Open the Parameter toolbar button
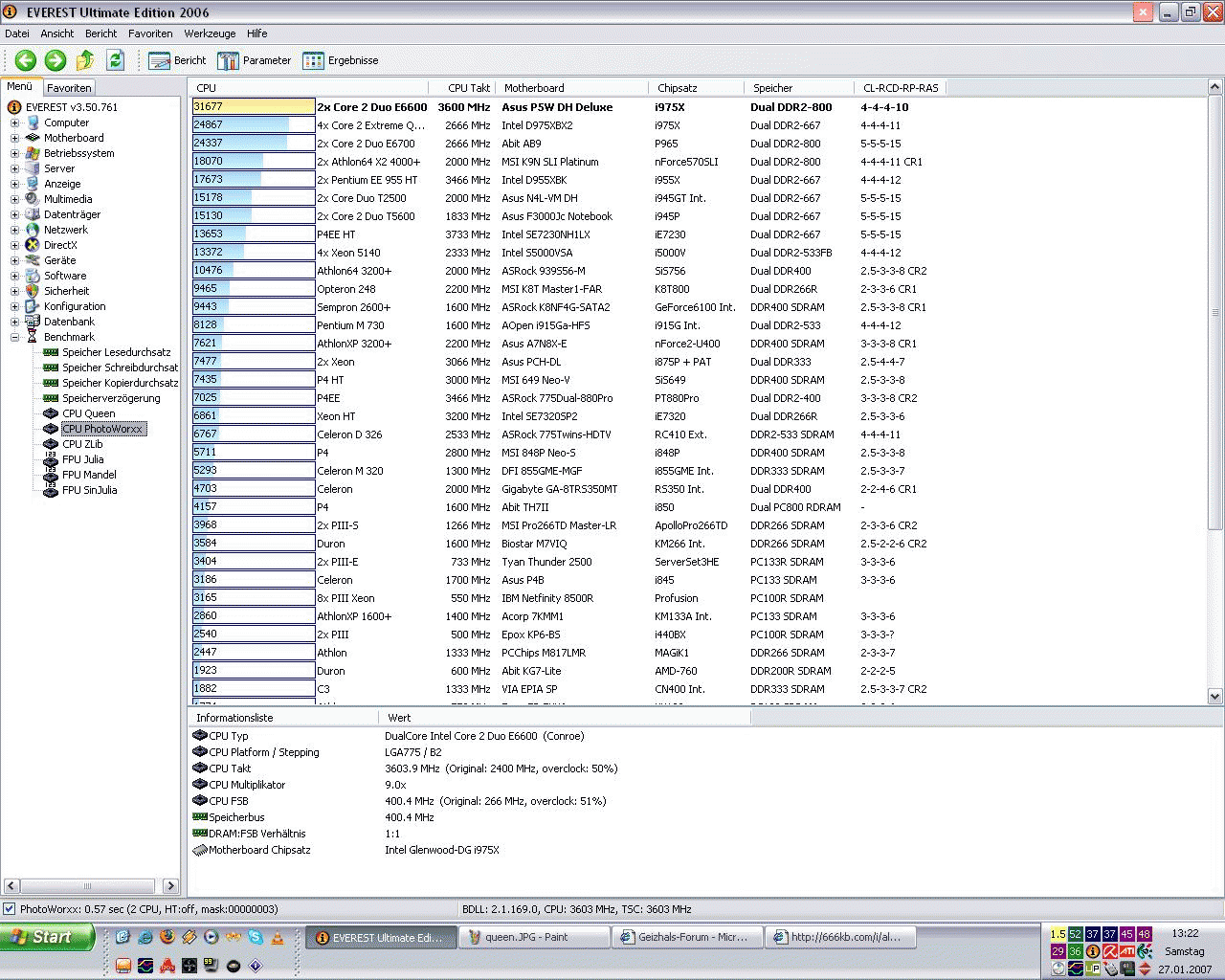The height and width of the screenshot is (980, 1225). point(255,60)
